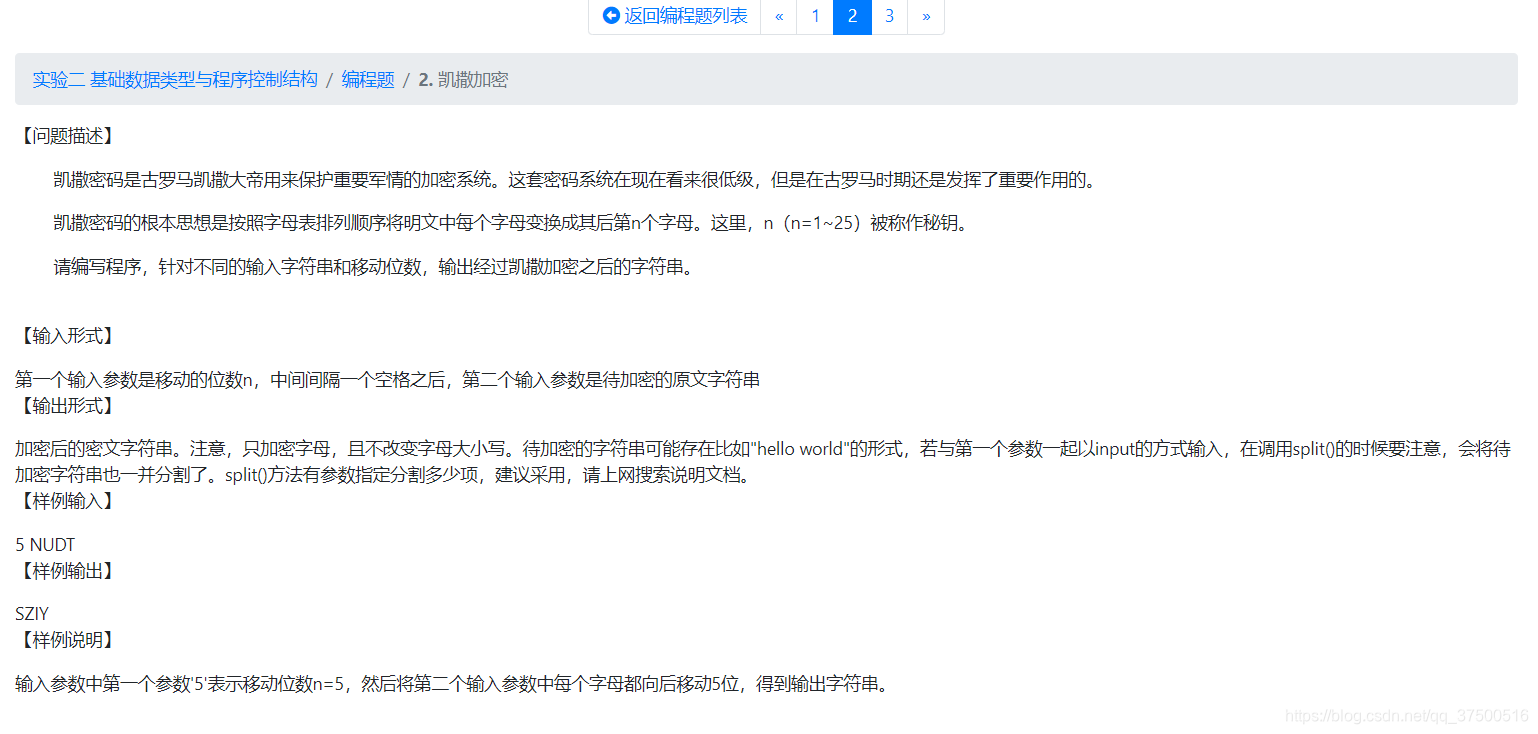Select the 【问题描述】 section heading
This screenshot has height=734, width=1538.
point(67,135)
